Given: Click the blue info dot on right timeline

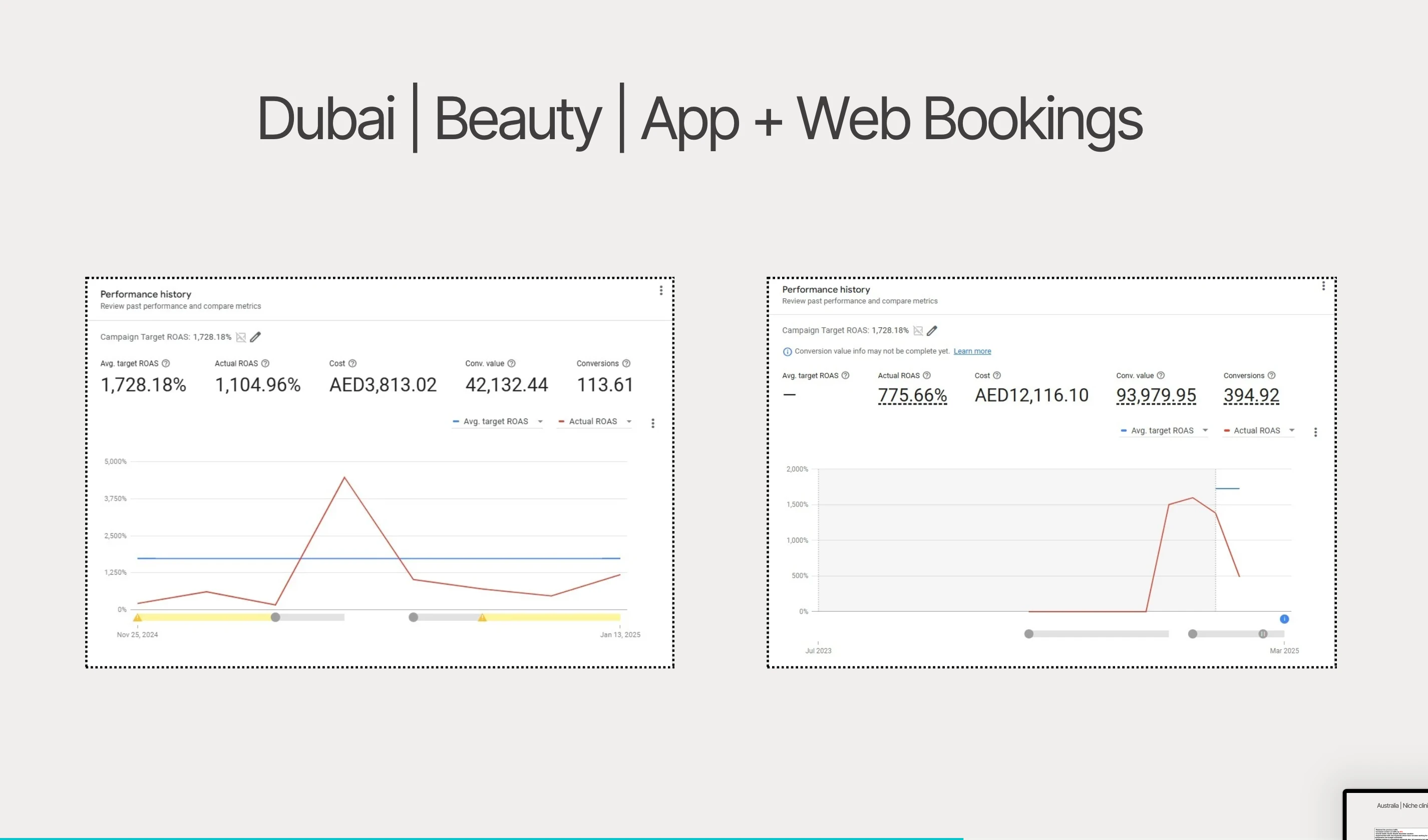Looking at the screenshot, I should point(1284,619).
